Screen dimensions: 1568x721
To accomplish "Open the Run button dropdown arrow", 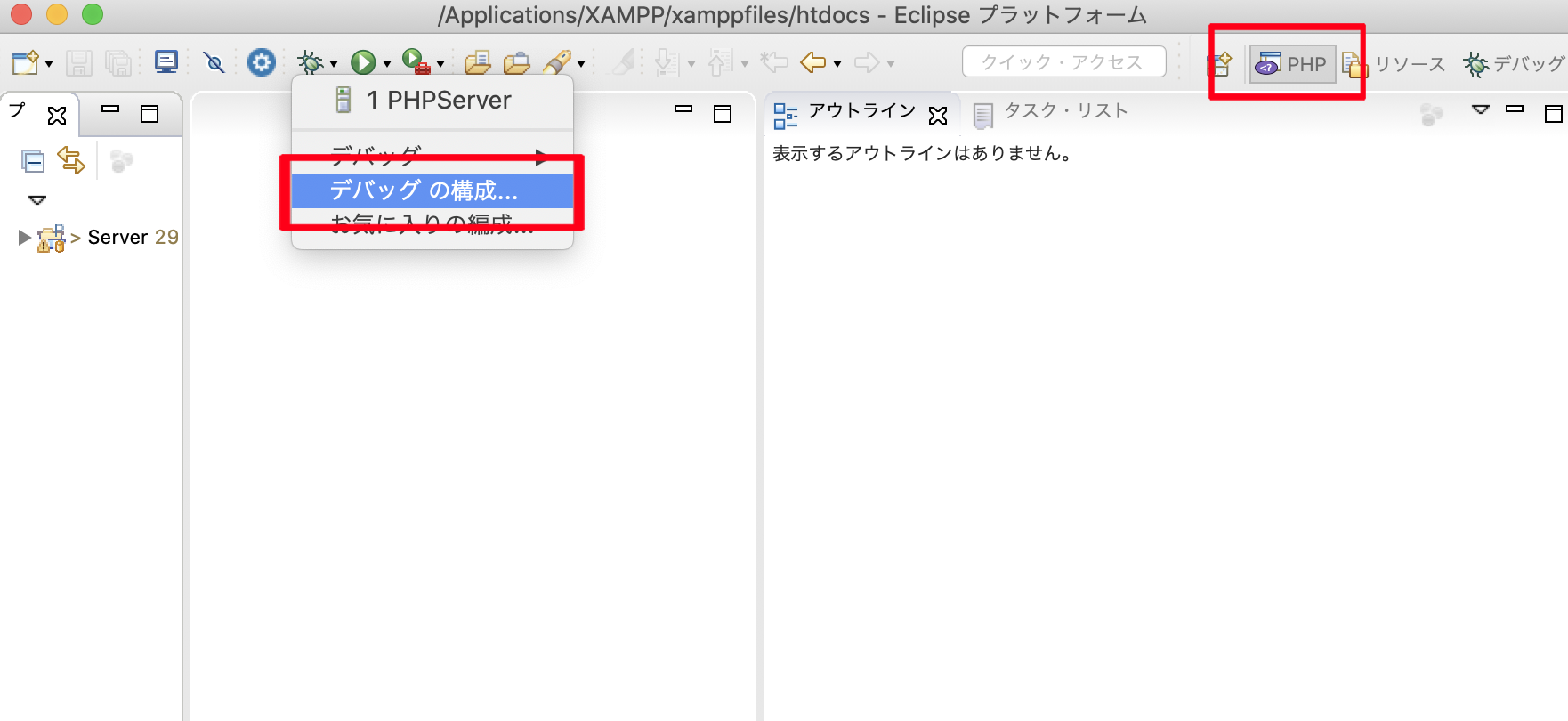I will [x=387, y=64].
